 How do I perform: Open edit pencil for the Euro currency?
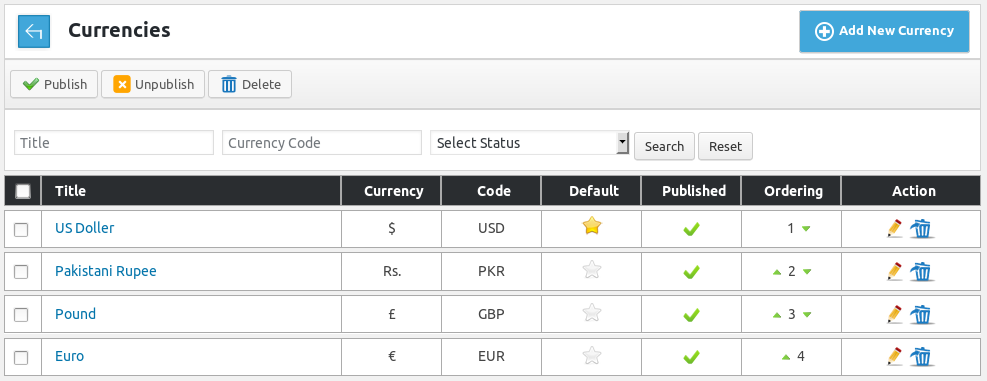(x=894, y=356)
